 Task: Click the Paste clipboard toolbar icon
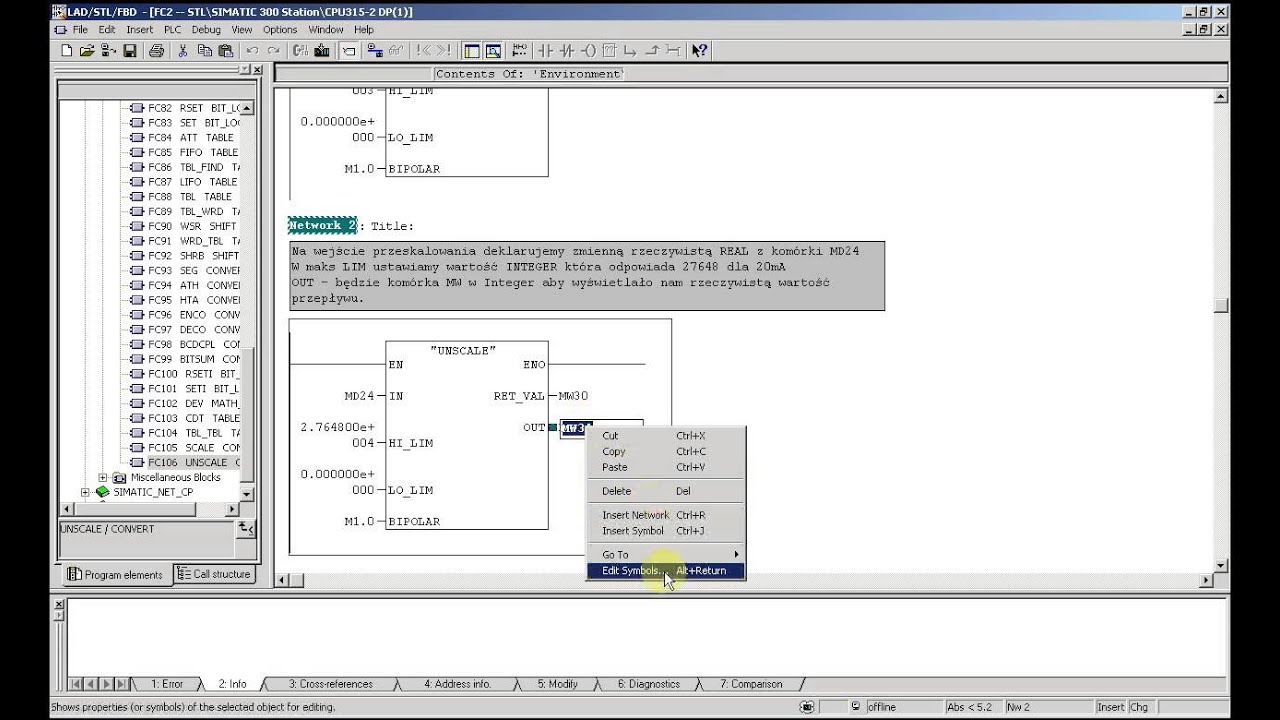(225, 51)
